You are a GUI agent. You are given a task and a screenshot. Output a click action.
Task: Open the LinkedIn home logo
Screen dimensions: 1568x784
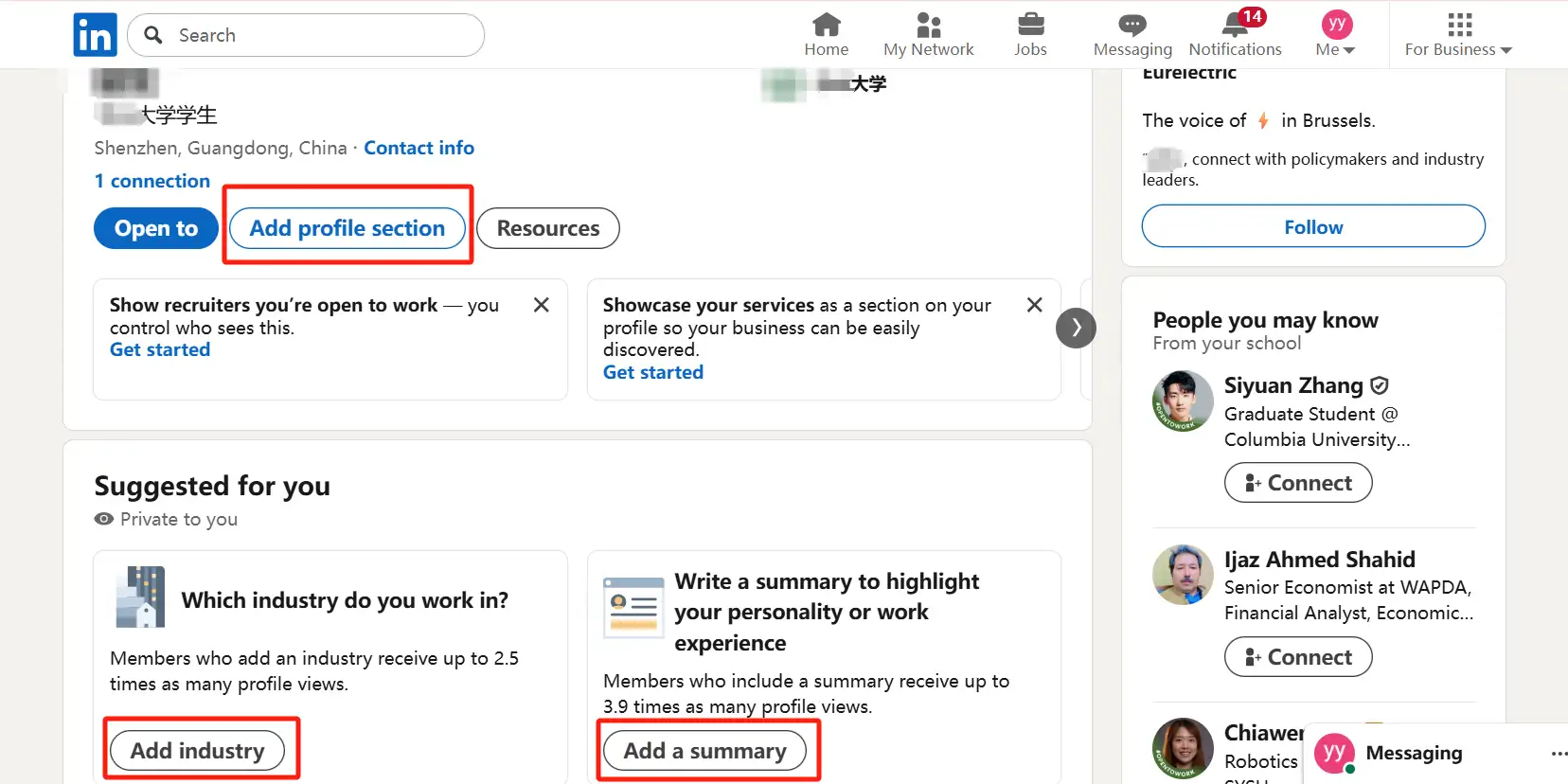click(x=96, y=35)
